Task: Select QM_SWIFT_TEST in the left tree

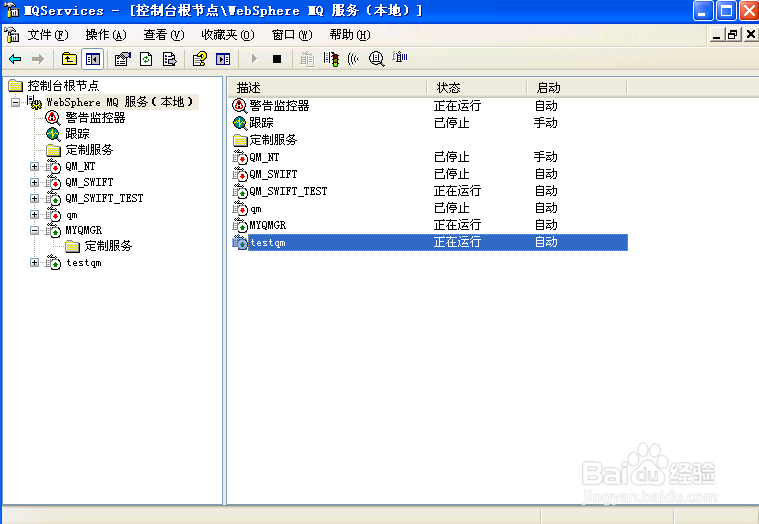Action: coord(104,198)
